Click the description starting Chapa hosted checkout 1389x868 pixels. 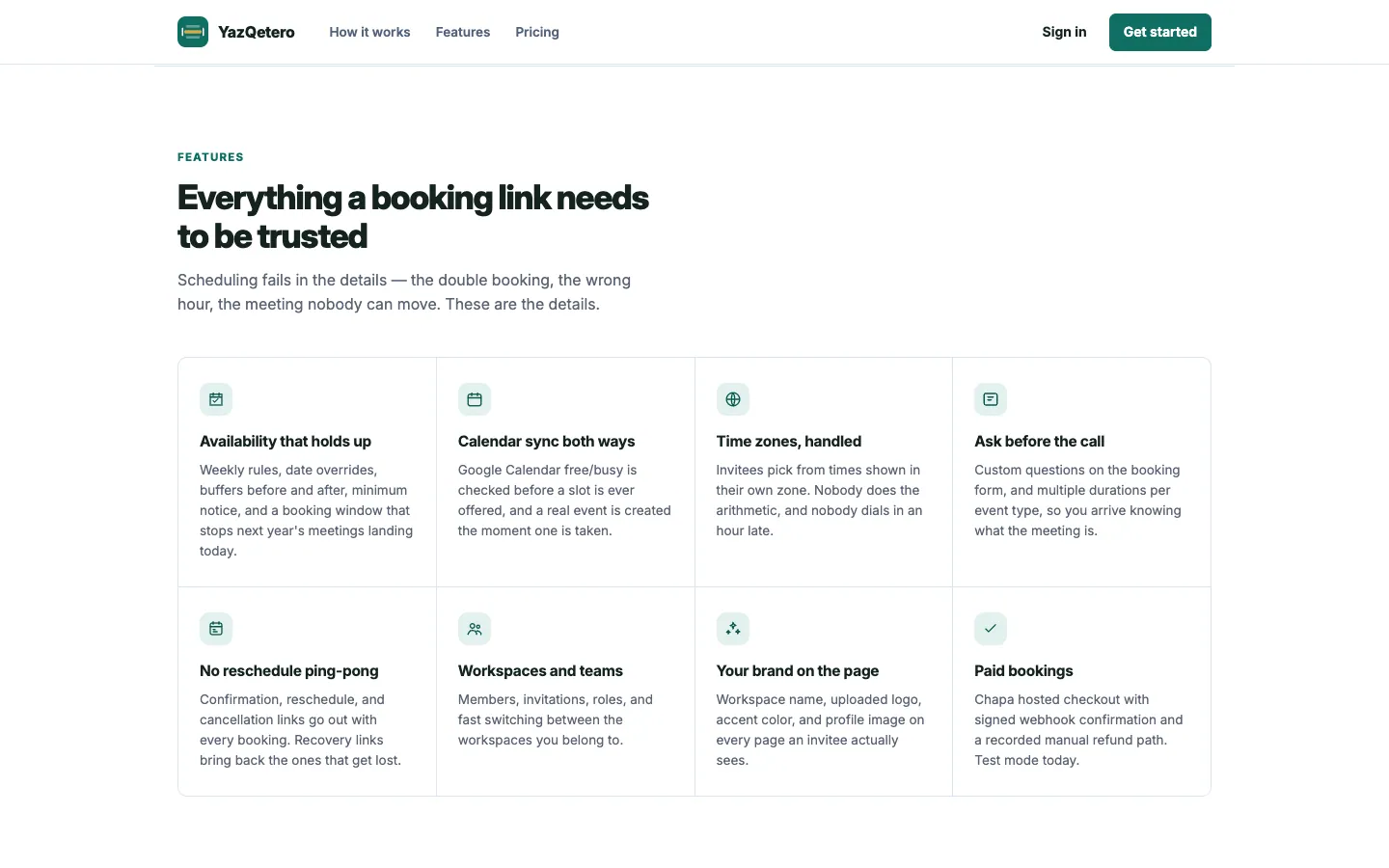[1078, 730]
